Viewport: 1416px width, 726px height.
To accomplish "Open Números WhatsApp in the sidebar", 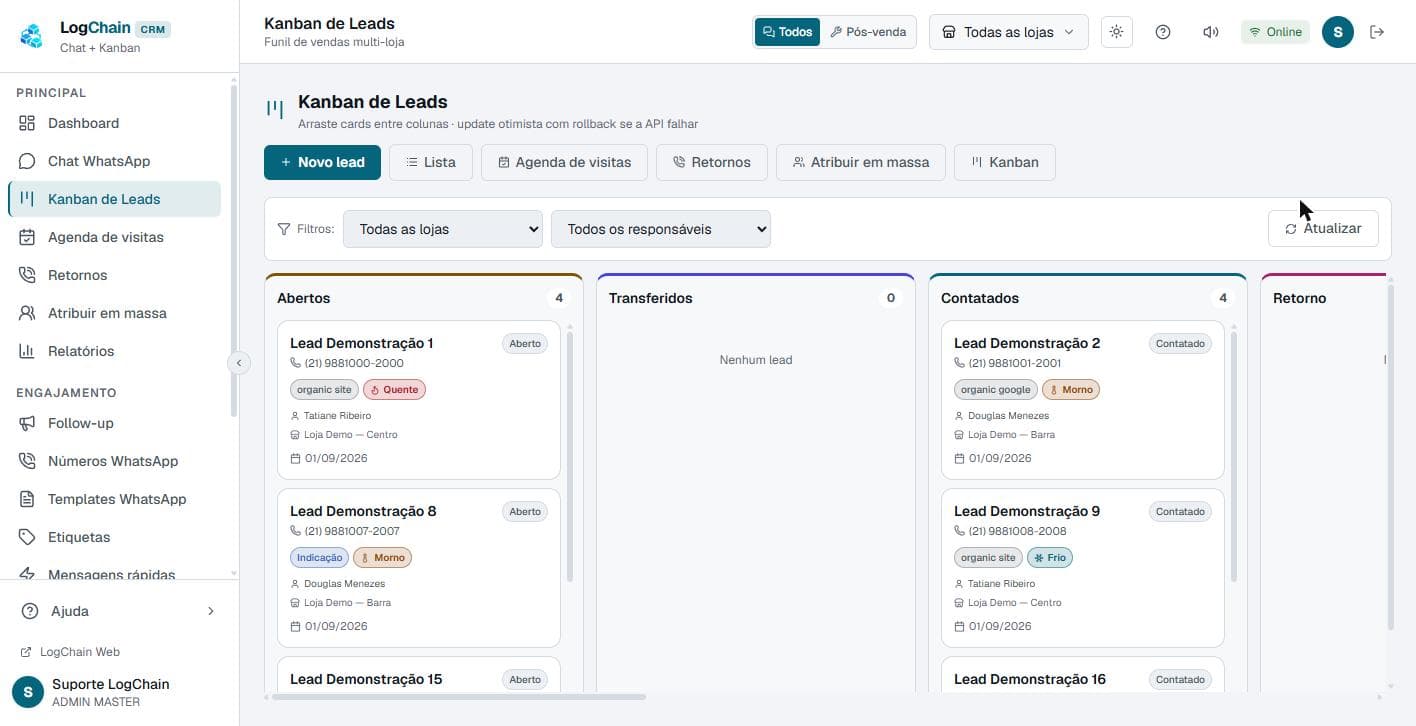I will 114,461.
